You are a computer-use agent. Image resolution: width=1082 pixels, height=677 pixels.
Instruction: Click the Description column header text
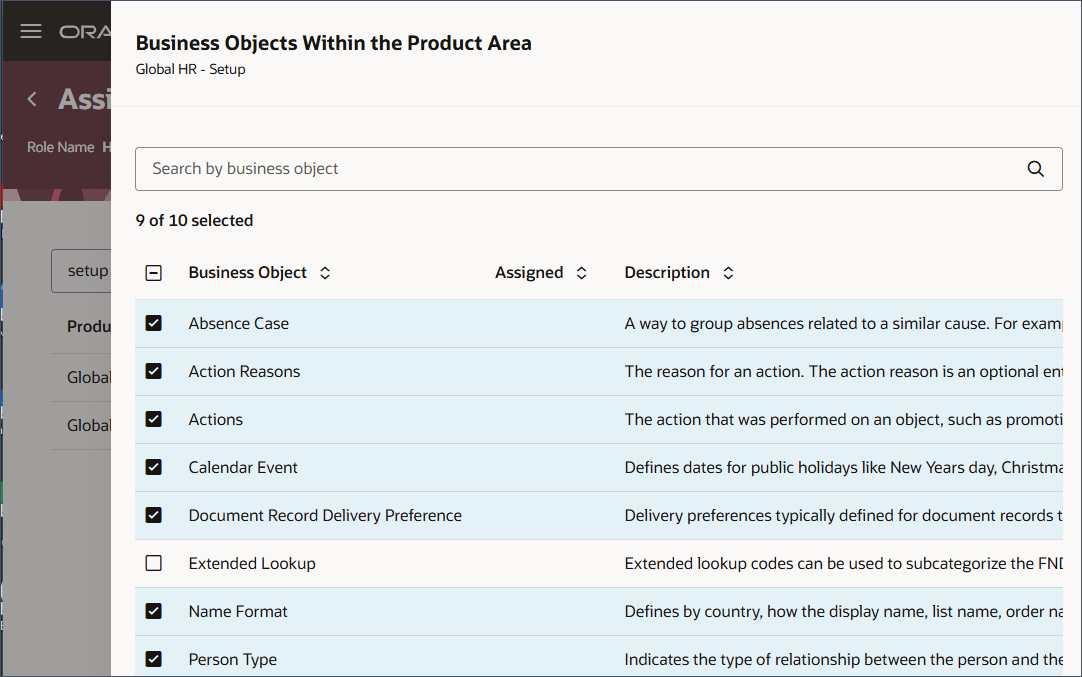point(667,273)
